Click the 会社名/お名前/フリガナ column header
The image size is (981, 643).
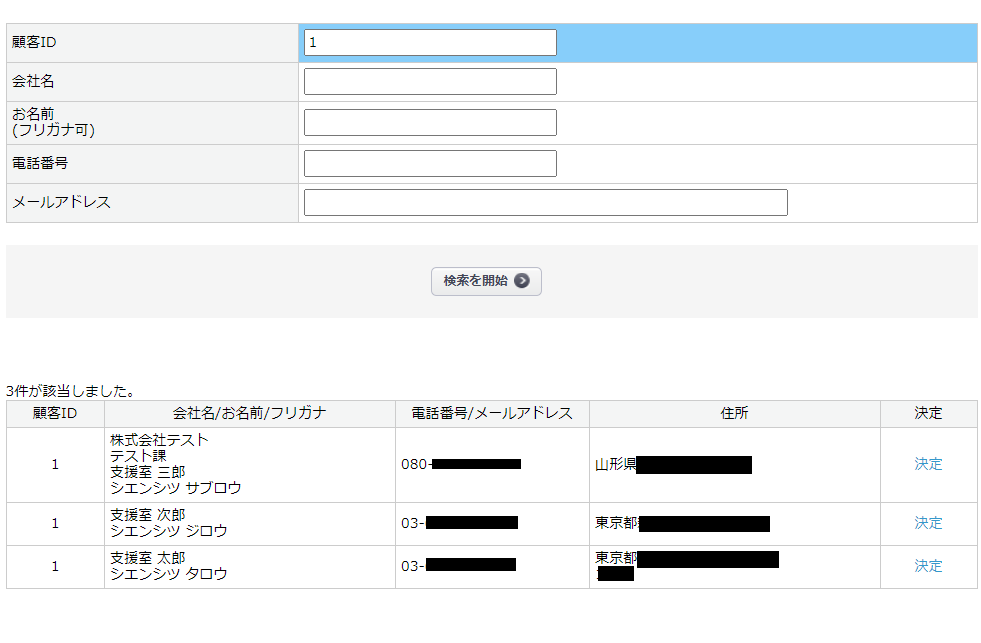coord(249,413)
